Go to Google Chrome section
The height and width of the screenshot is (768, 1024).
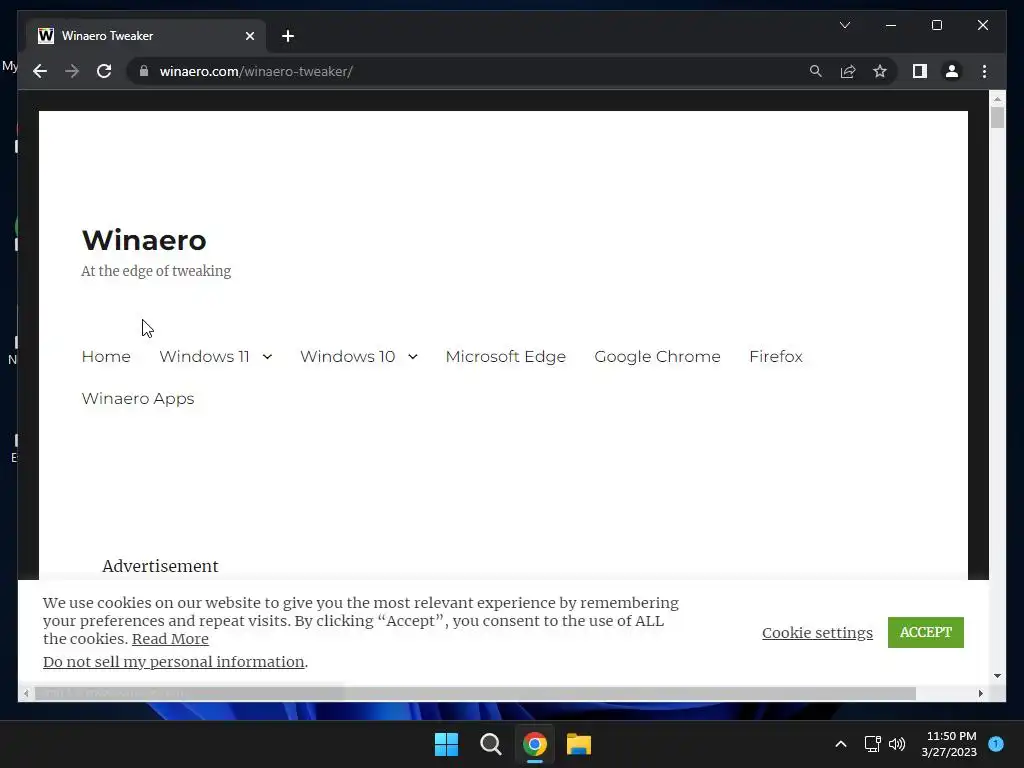coord(657,357)
